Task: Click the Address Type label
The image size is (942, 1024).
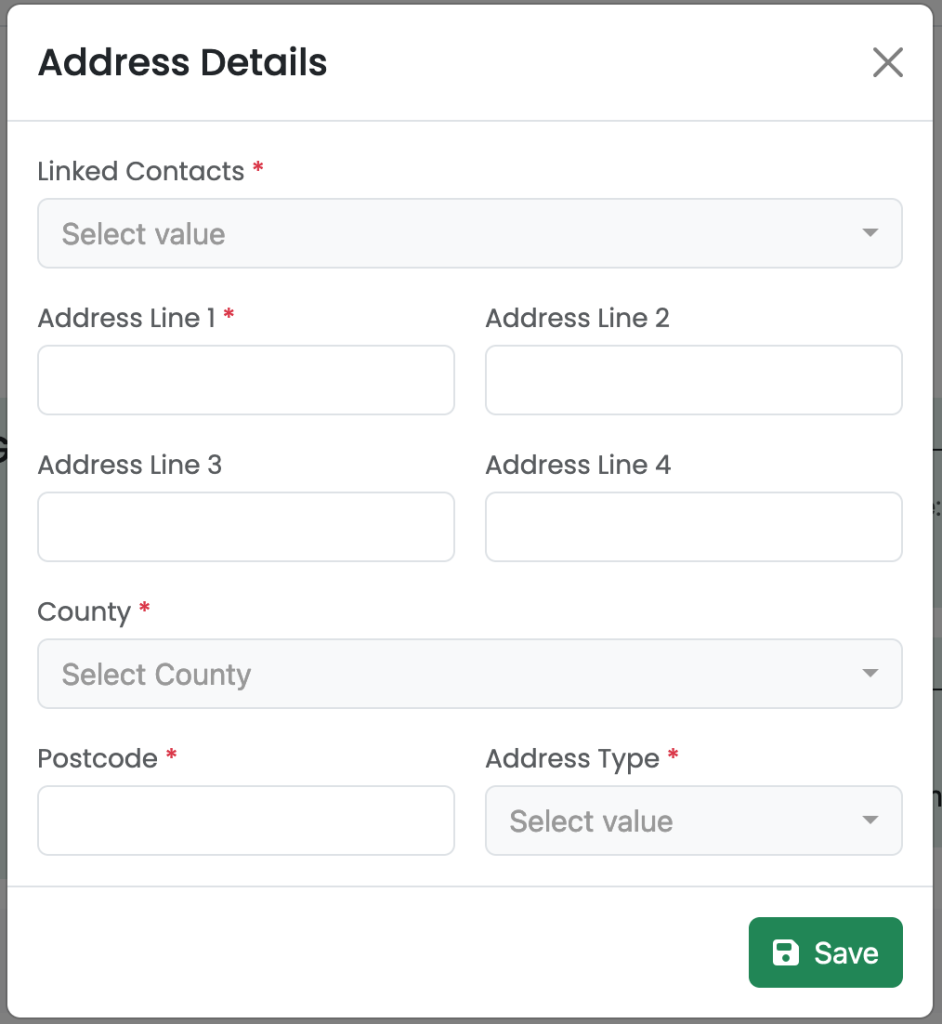Action: [x=572, y=759]
